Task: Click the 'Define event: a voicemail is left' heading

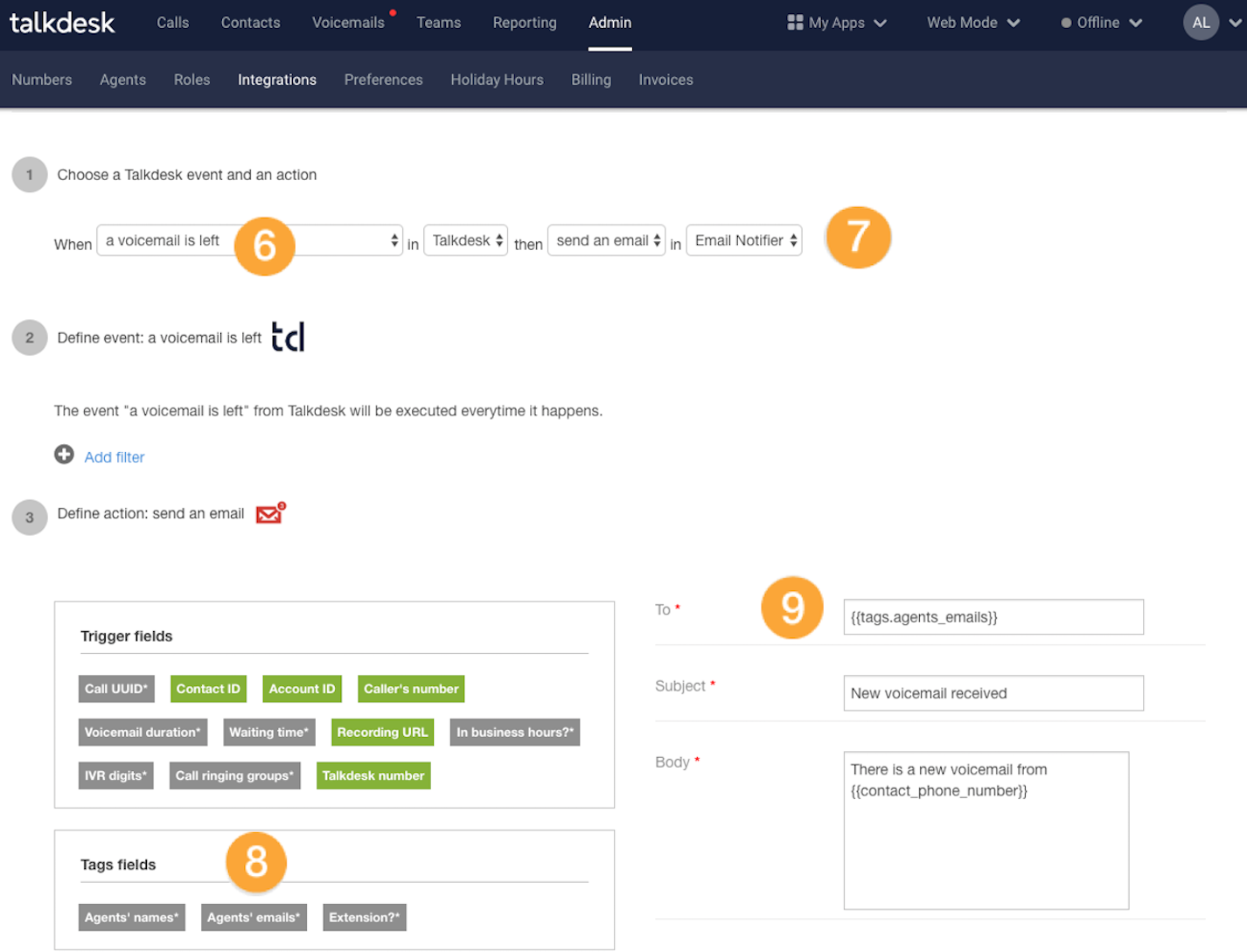Action: tap(159, 338)
